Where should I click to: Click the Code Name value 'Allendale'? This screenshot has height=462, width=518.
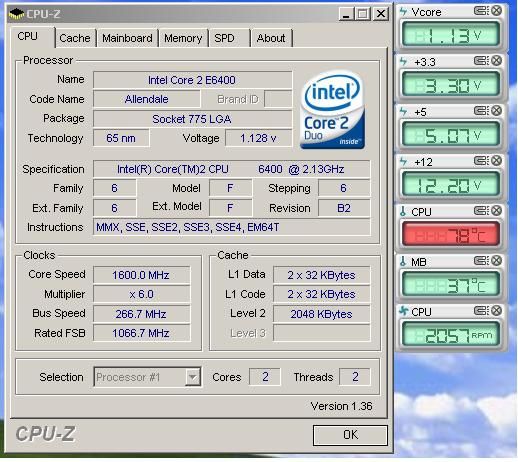[147, 99]
